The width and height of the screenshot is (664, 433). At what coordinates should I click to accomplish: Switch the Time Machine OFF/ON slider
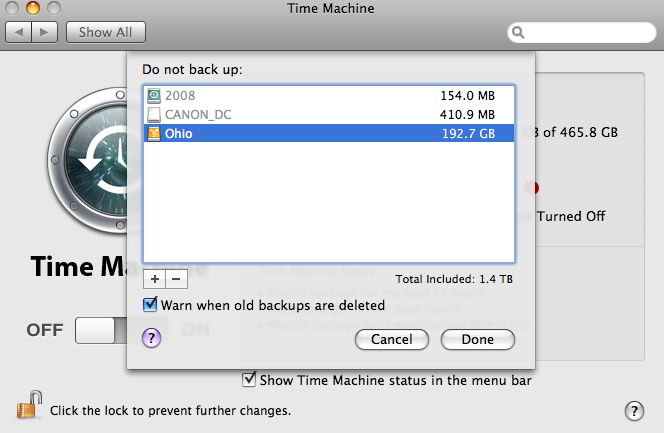pos(102,330)
